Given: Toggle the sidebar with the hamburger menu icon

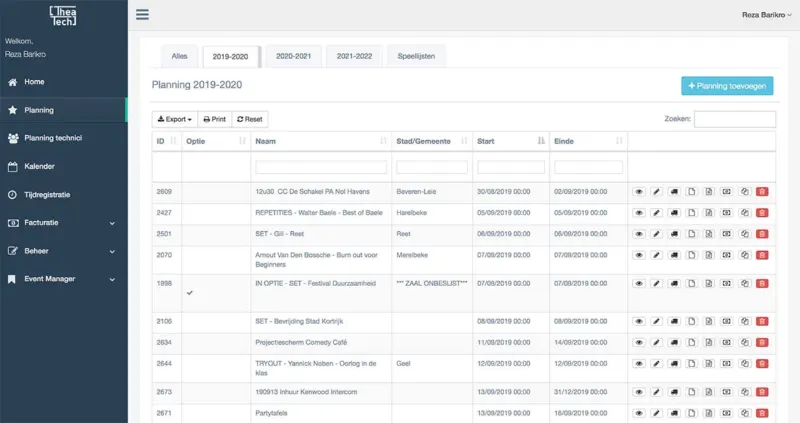Looking at the screenshot, I should [142, 14].
